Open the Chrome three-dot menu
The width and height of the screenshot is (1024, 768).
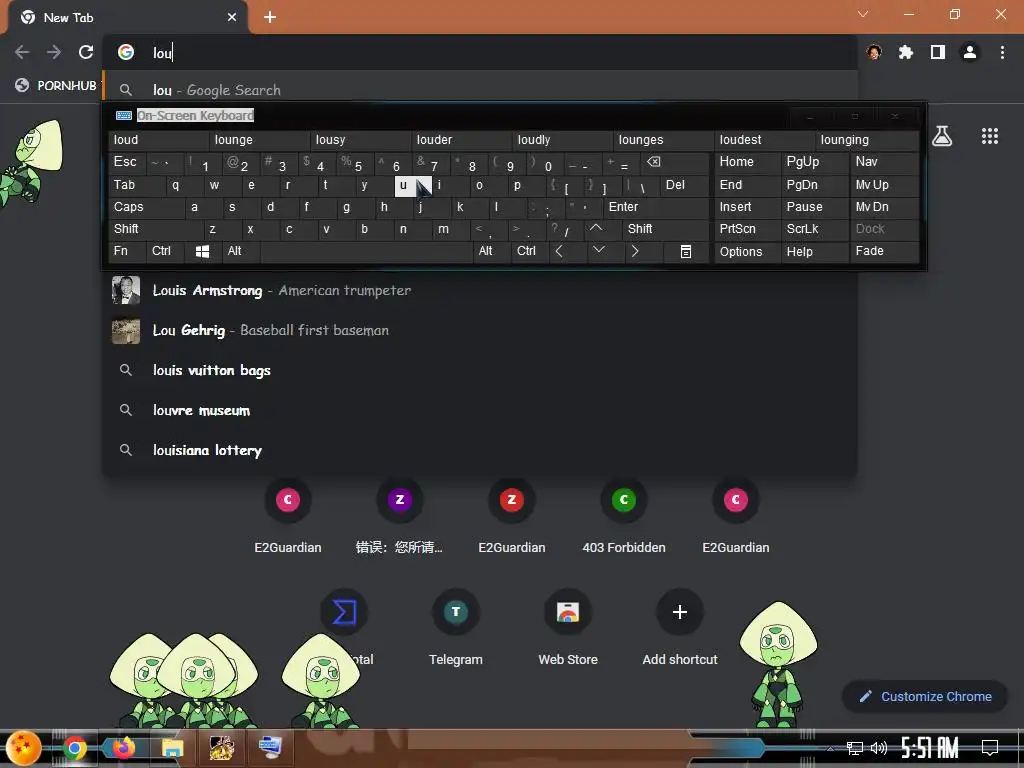[x=1002, y=52]
